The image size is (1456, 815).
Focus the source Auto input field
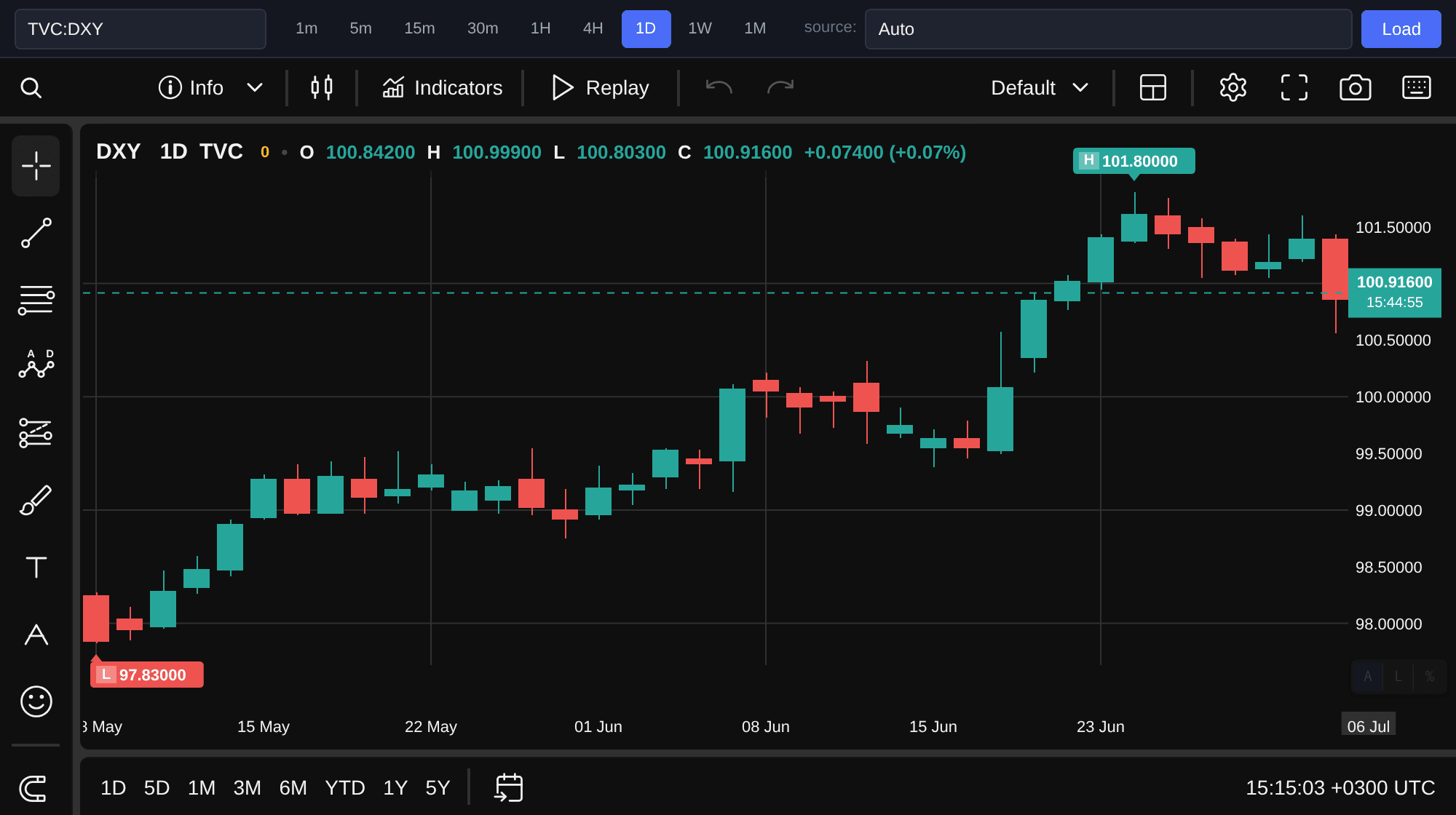tap(1108, 29)
